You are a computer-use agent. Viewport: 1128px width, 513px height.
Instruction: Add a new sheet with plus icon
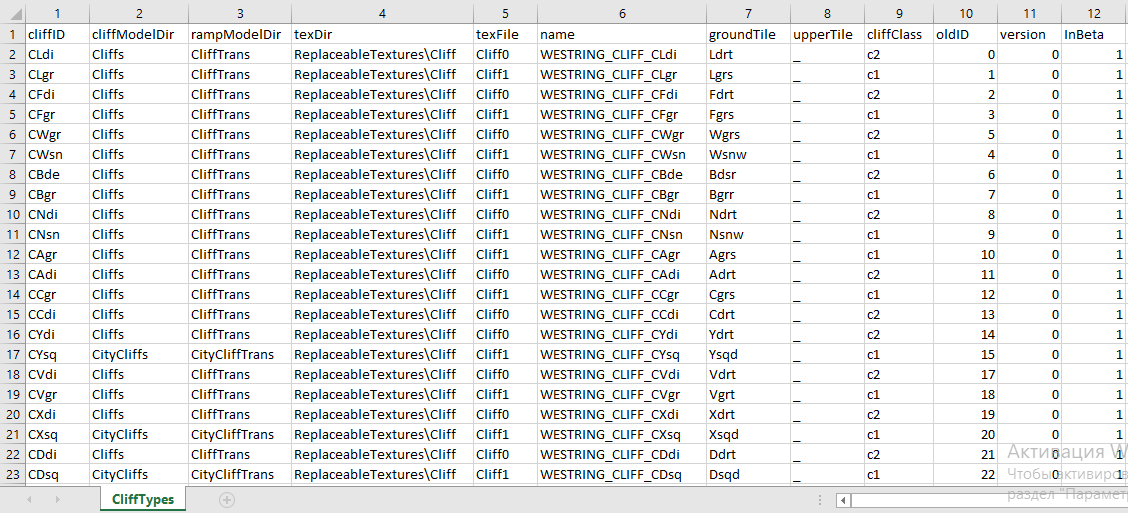click(226, 499)
